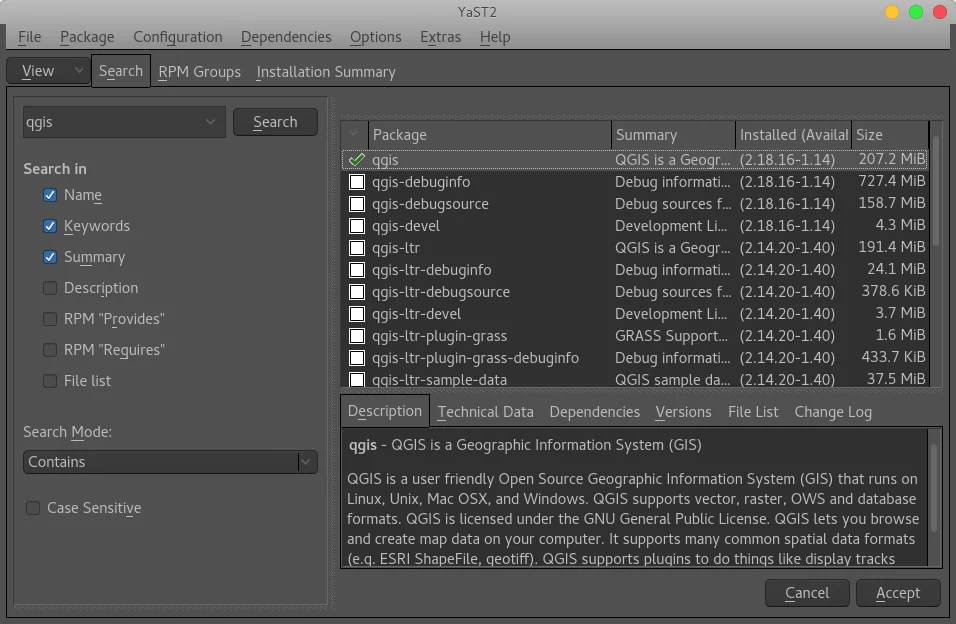Open the Search Mode Contains combo box
The width and height of the screenshot is (956, 624).
click(x=170, y=462)
